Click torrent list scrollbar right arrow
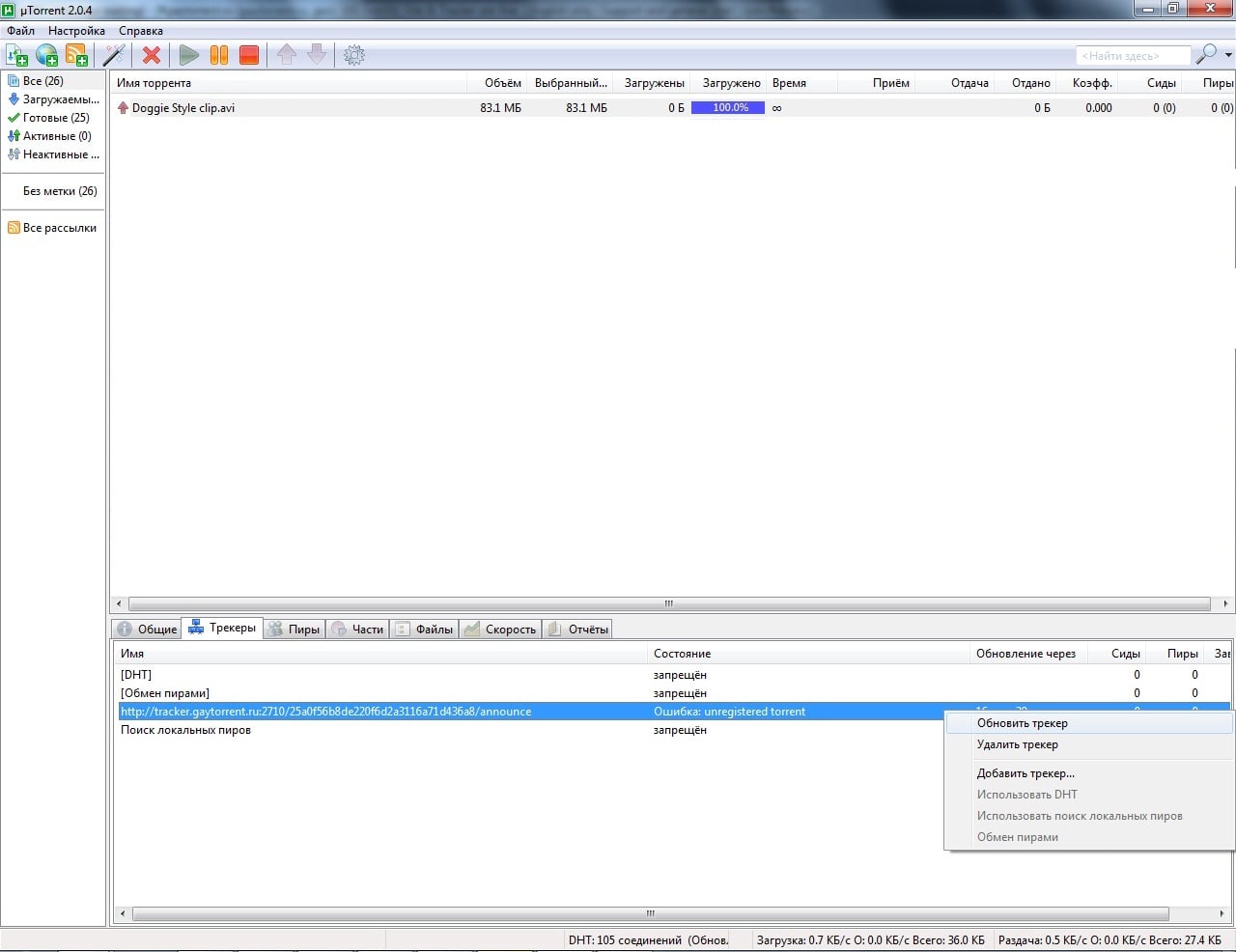This screenshot has width=1236, height=952. click(x=1226, y=604)
